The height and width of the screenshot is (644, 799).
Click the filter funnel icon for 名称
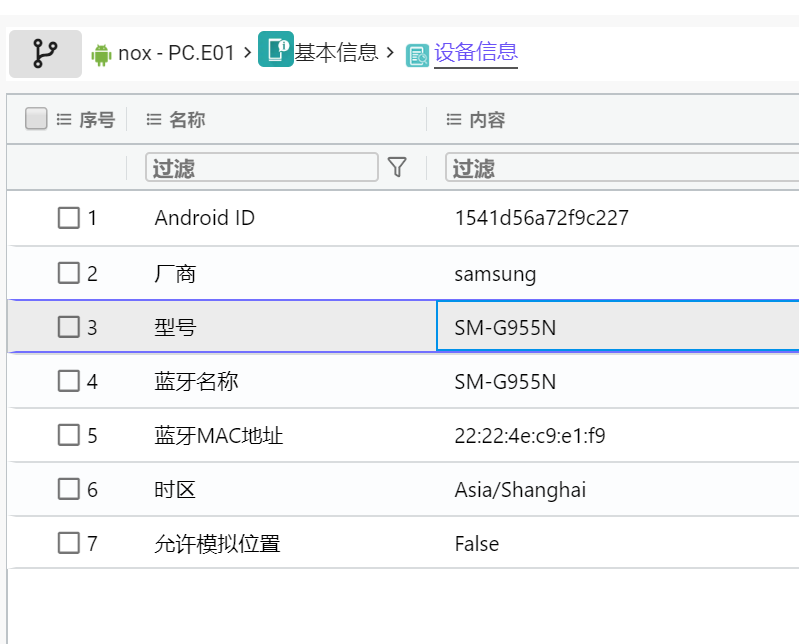(397, 167)
